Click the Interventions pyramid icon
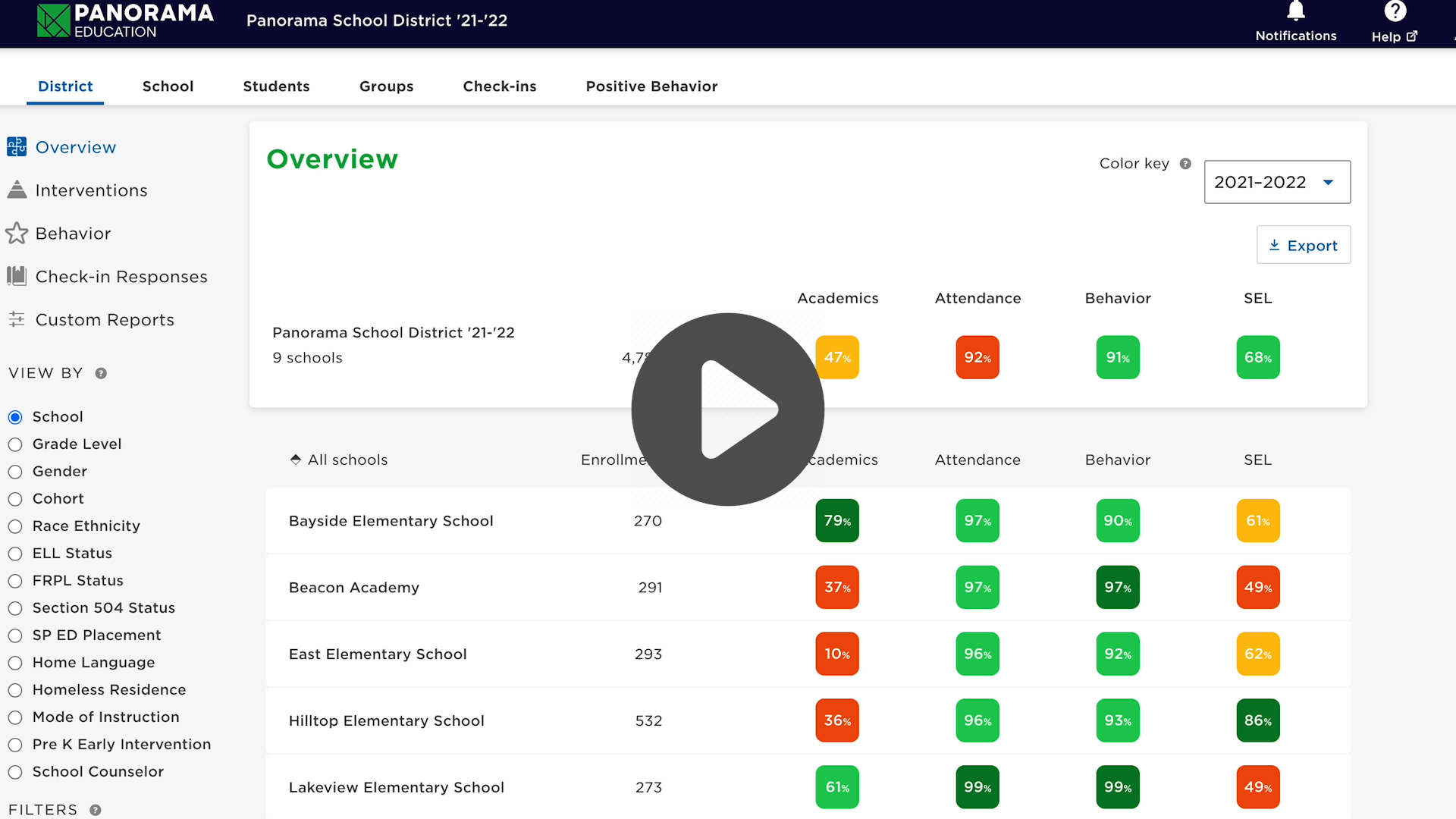The height and width of the screenshot is (819, 1456). coord(17,190)
